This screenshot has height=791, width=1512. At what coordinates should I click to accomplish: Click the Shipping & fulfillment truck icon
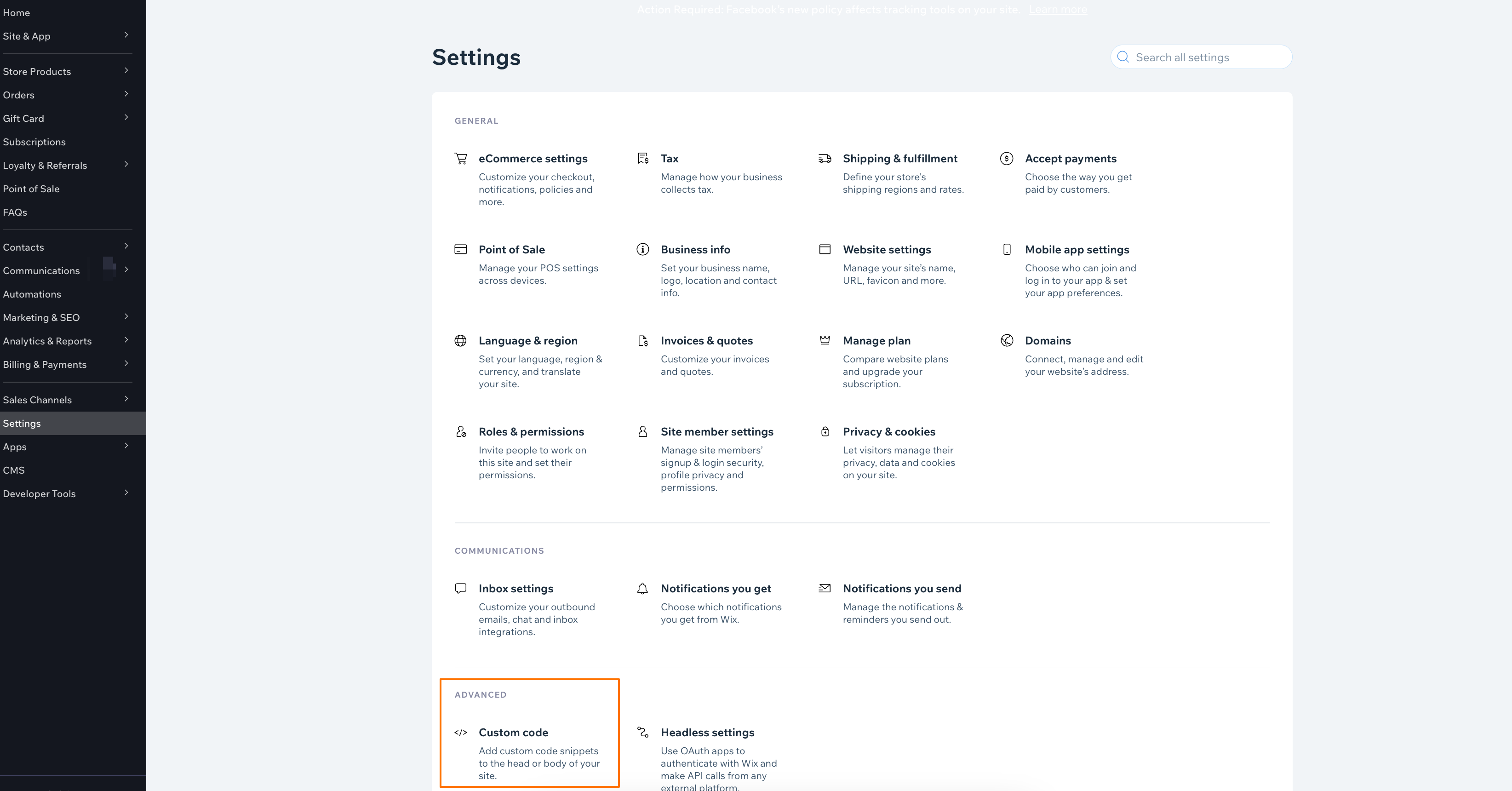coord(825,159)
